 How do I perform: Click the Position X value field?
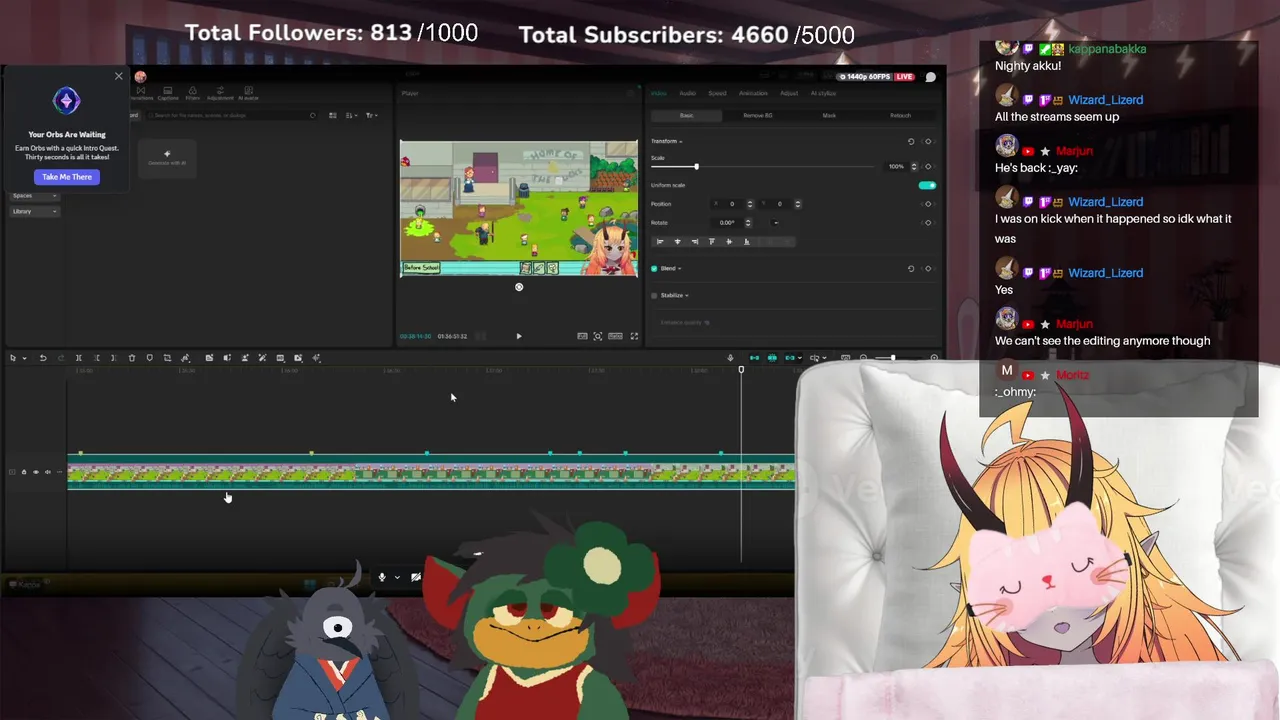point(732,204)
